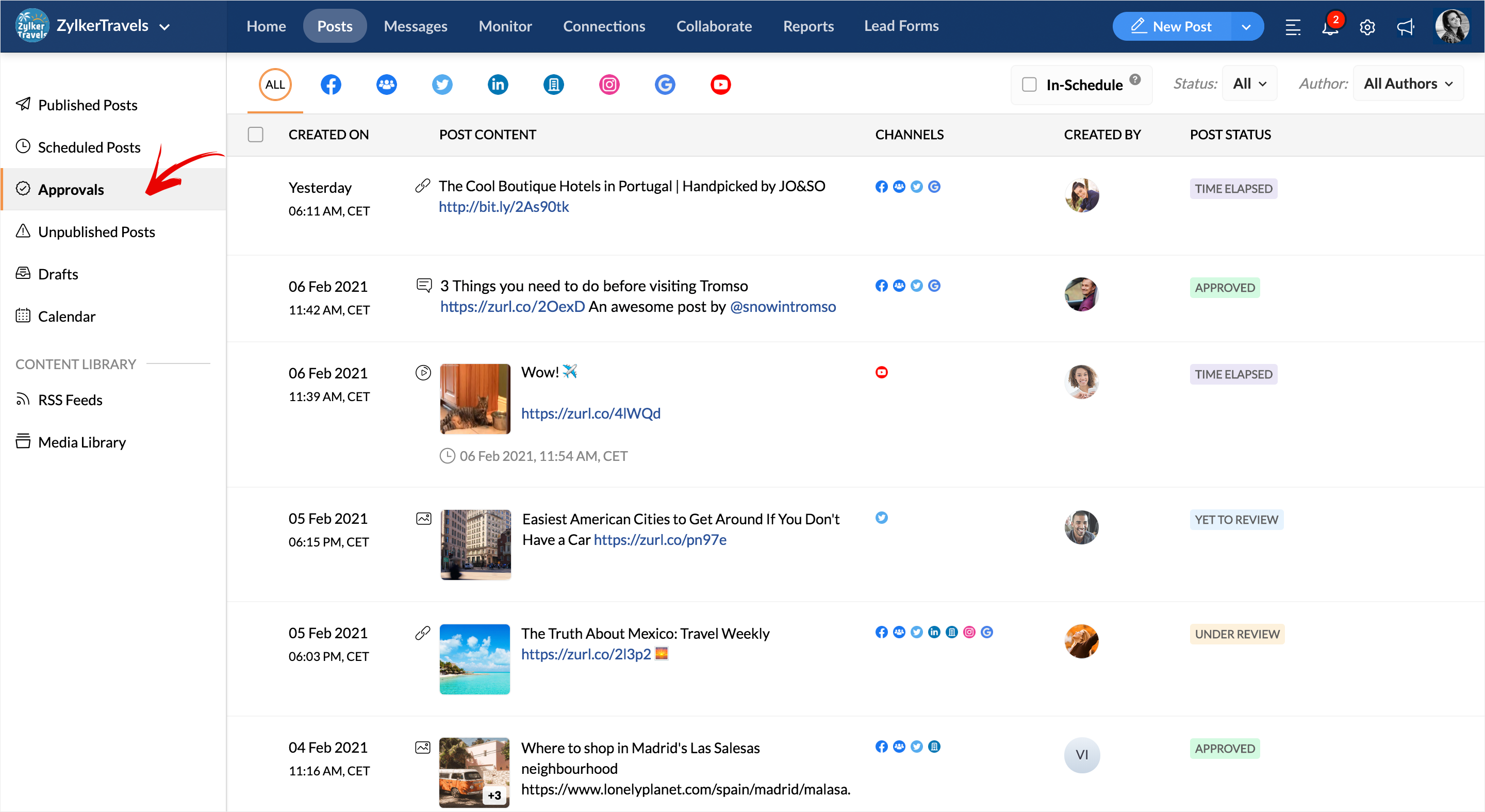Open the settings gear icon
Viewport: 1485px width, 812px height.
1367,26
